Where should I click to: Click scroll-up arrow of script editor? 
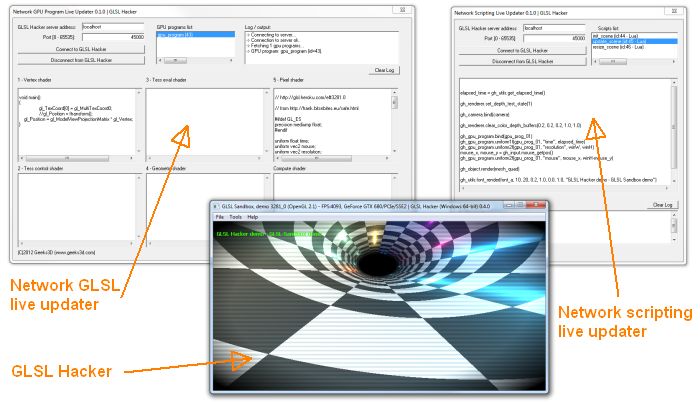coord(674,83)
